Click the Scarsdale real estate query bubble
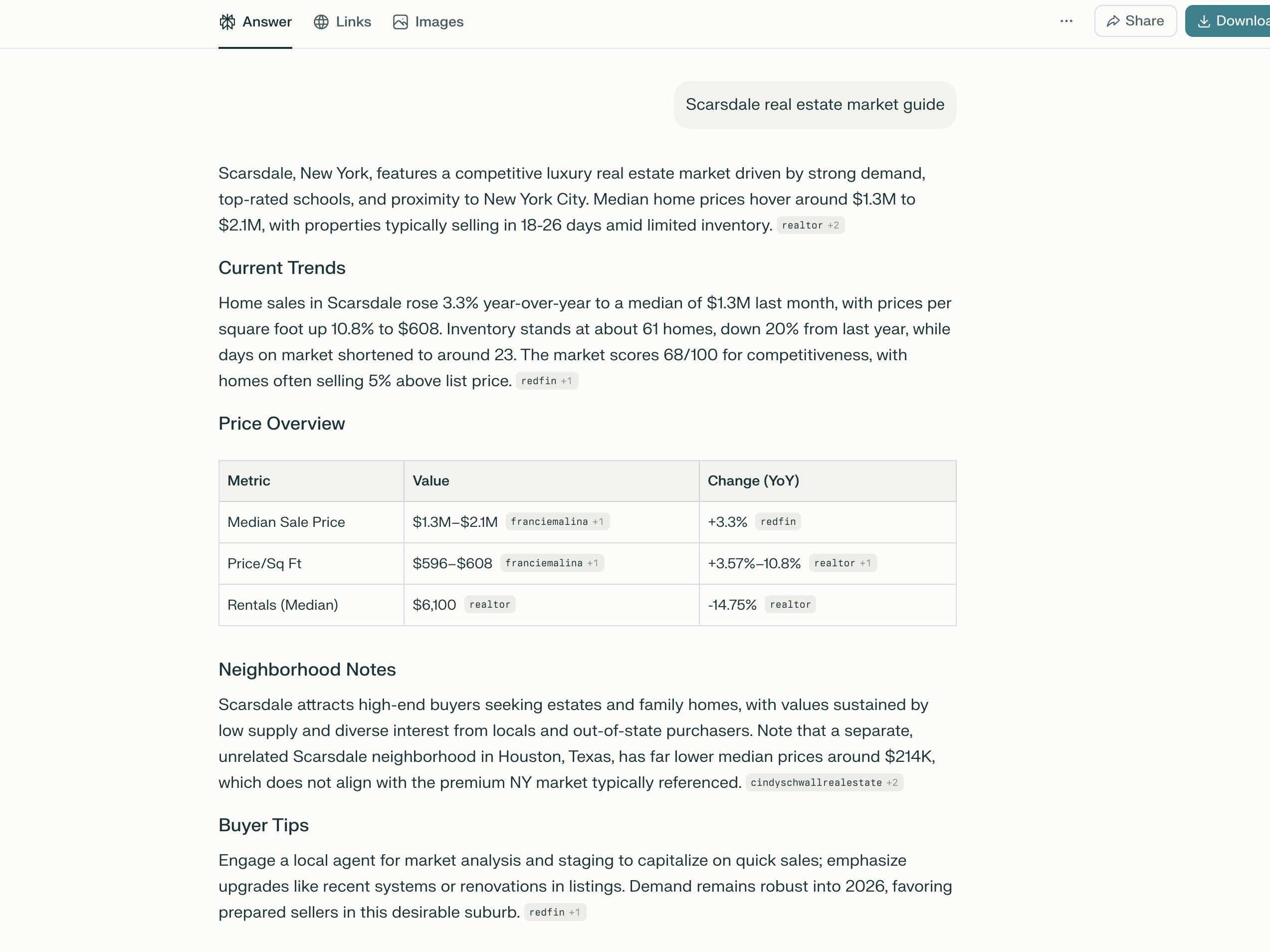The image size is (1270, 952). (815, 104)
